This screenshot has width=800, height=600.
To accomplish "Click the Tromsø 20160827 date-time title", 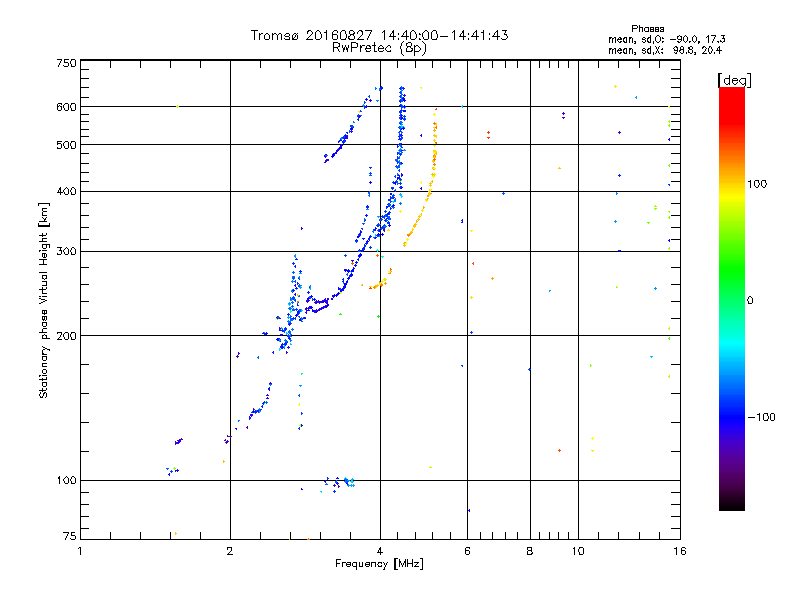I will pyautogui.click(x=380, y=35).
